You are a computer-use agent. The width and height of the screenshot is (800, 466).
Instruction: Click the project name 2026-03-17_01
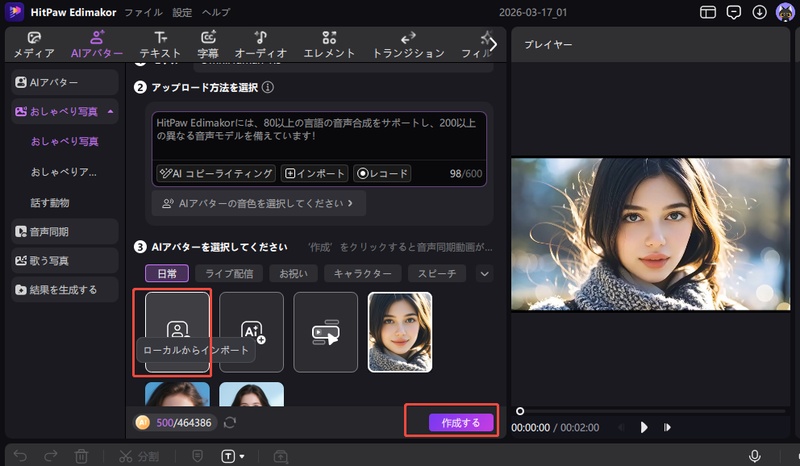coord(533,12)
